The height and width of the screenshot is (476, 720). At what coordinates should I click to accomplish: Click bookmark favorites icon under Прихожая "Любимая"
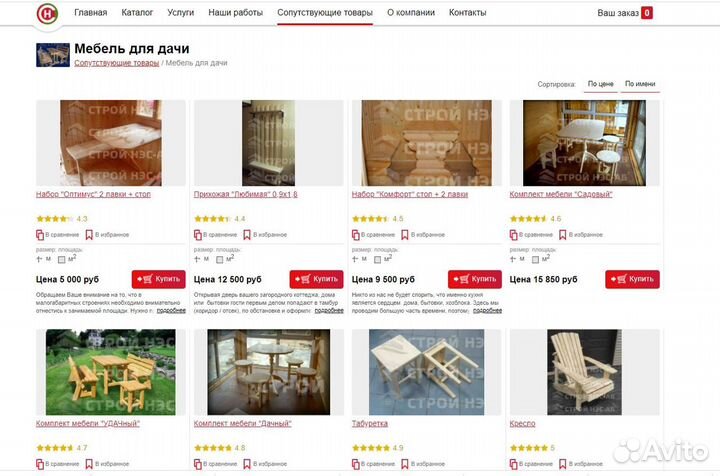tap(247, 235)
